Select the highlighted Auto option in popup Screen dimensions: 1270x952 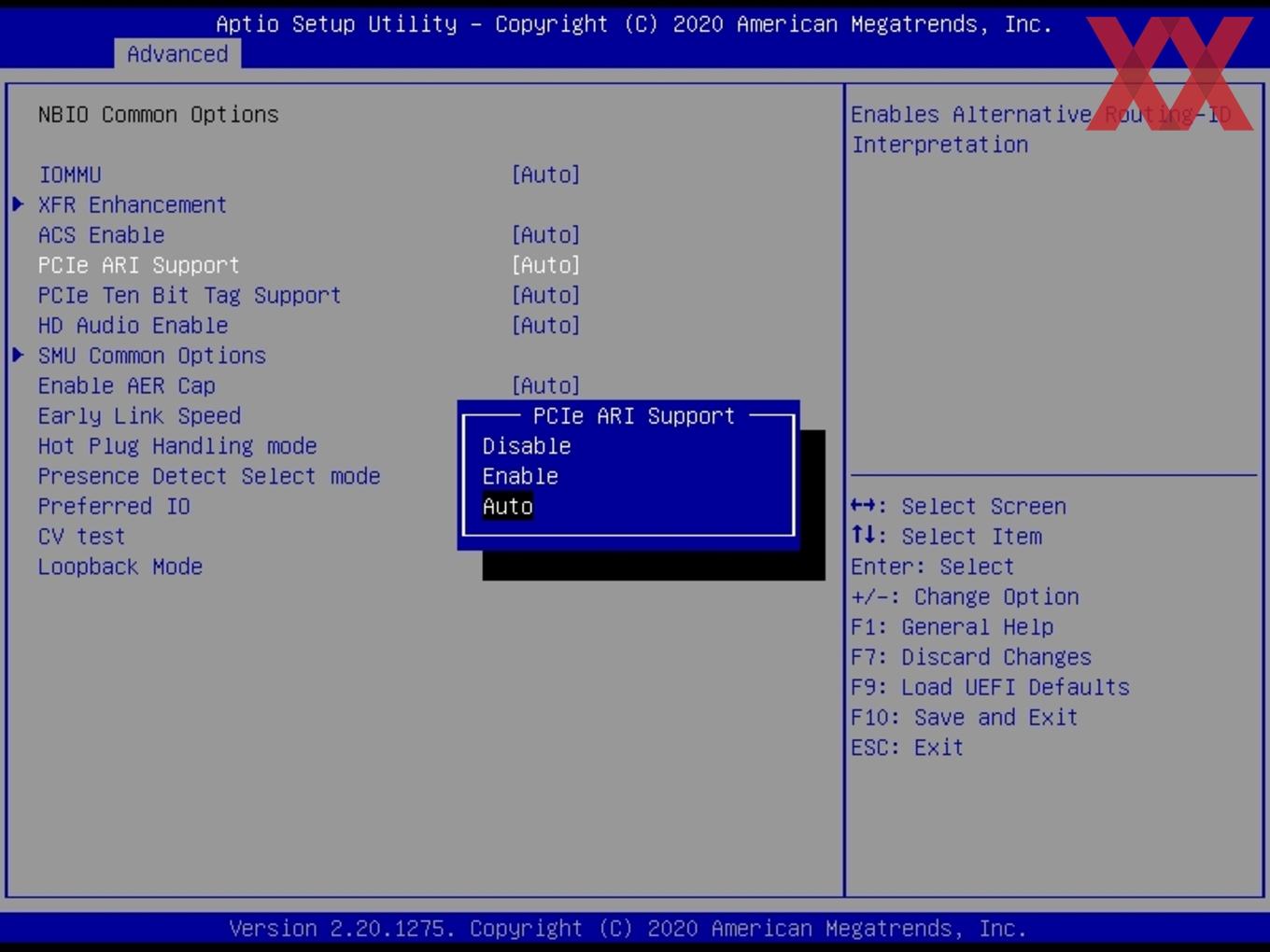[x=508, y=506]
